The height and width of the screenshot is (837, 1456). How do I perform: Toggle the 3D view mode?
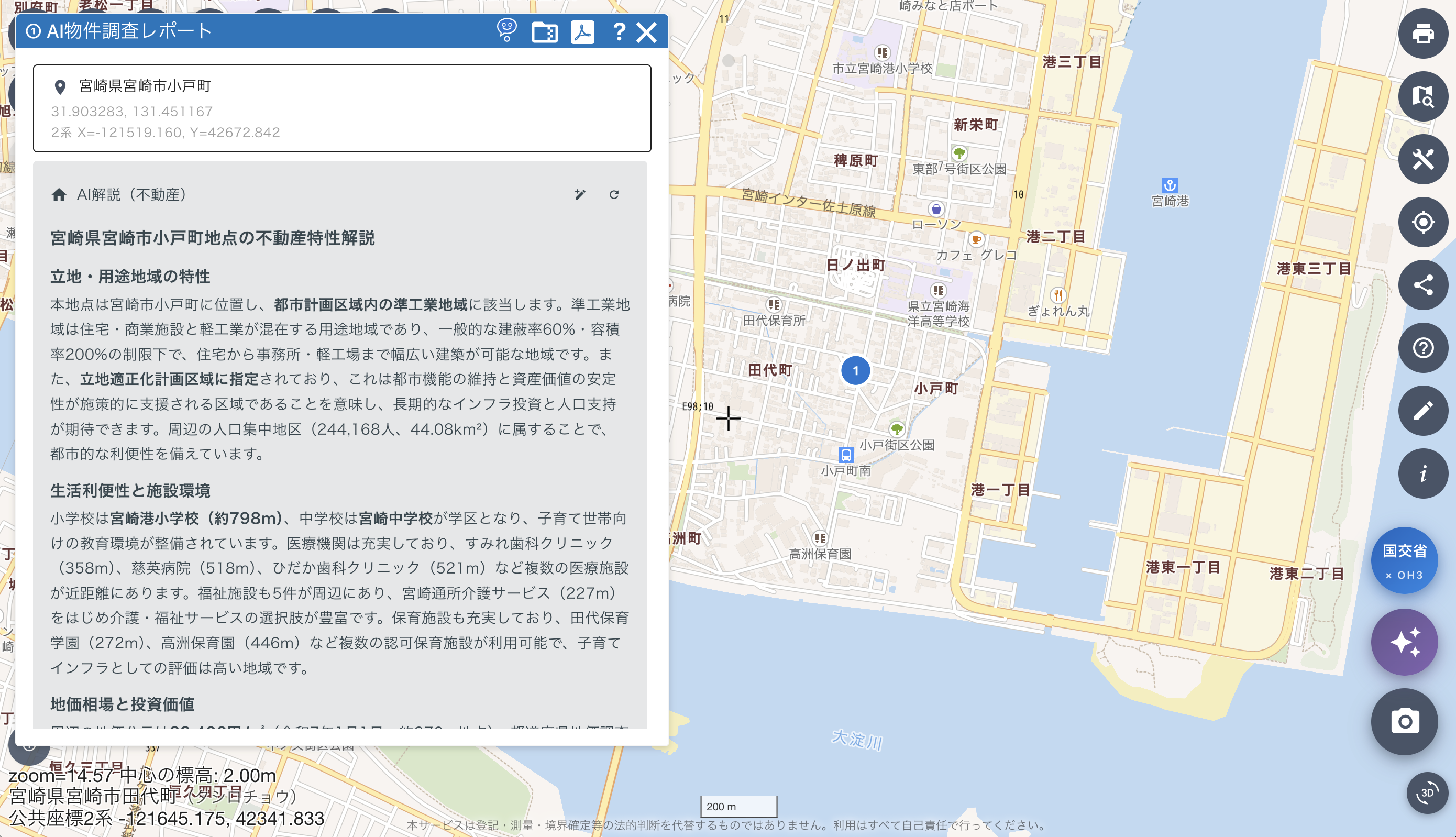[x=1427, y=792]
